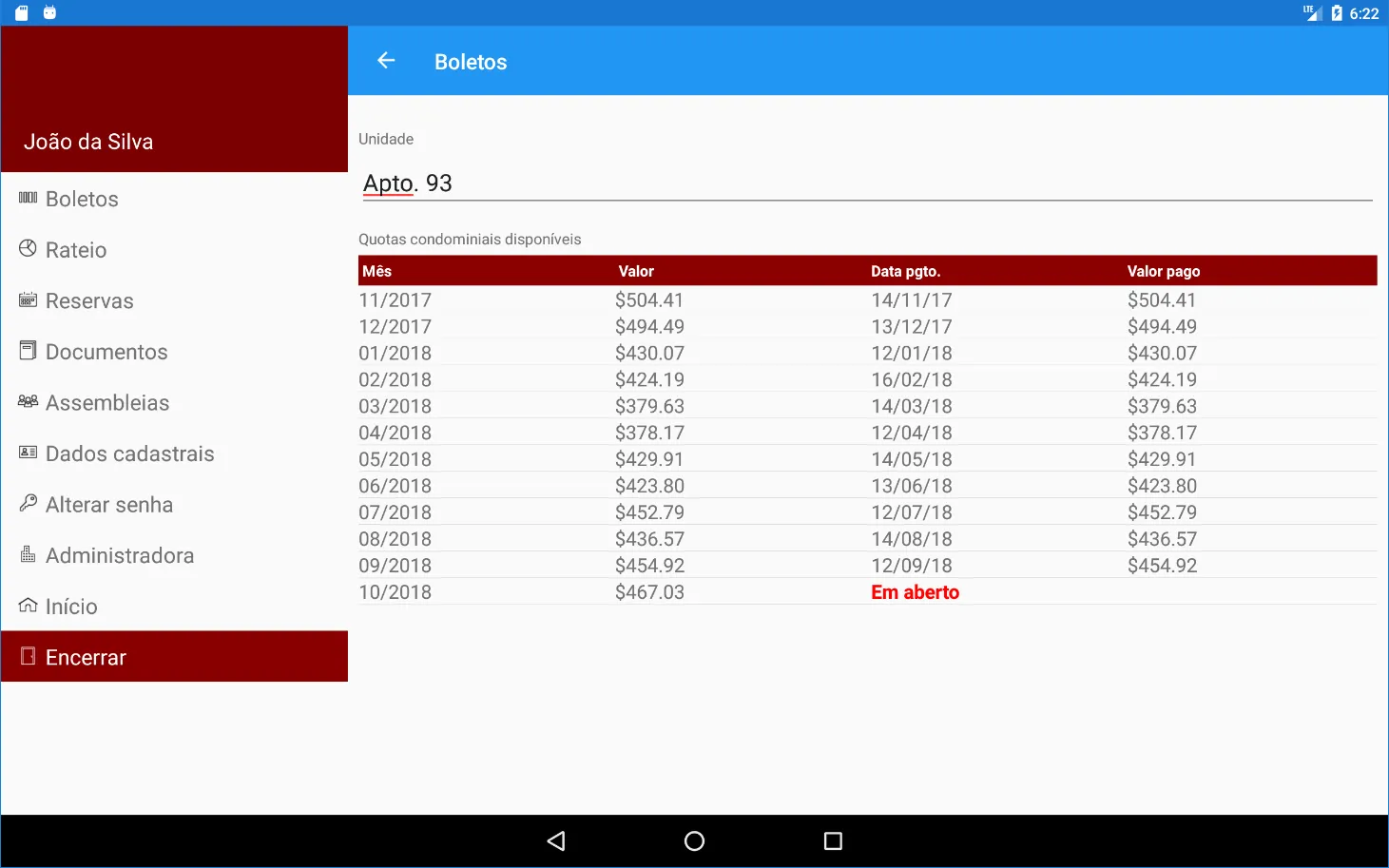Click the Valor pago column header
This screenshot has height=868, width=1389.
coord(1164,271)
